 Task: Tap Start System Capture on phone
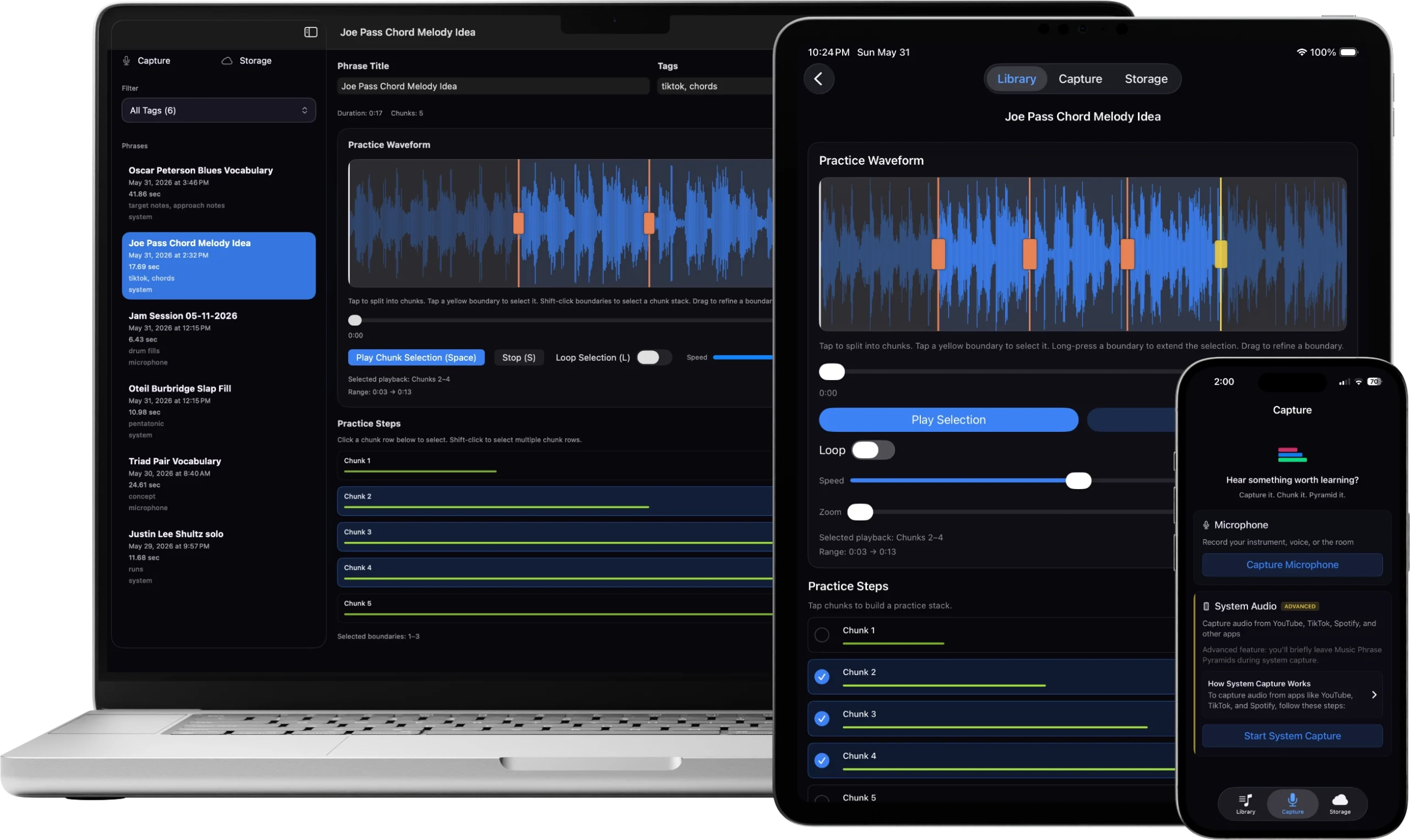pyautogui.click(x=1292, y=736)
